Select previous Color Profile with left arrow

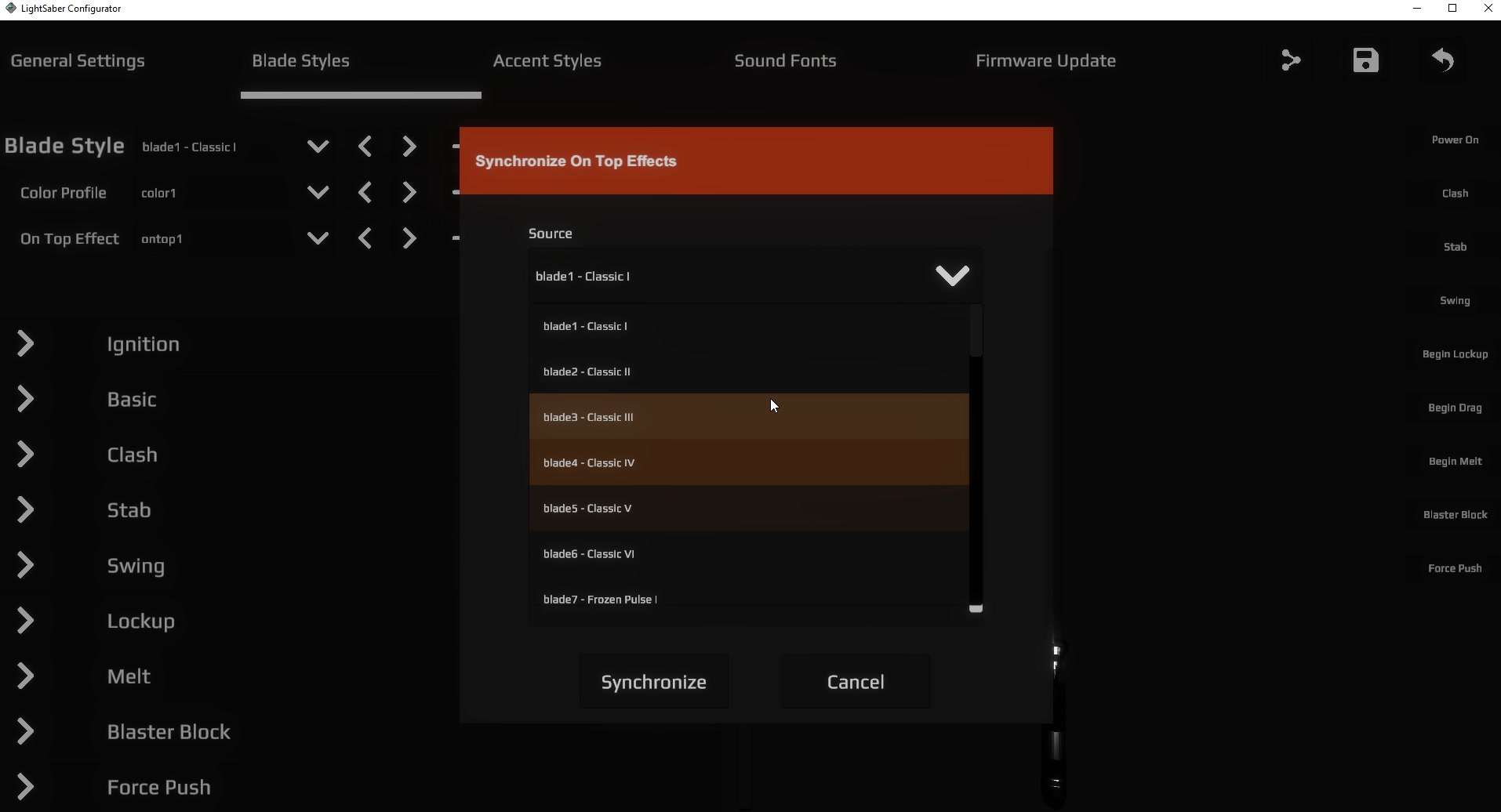365,193
